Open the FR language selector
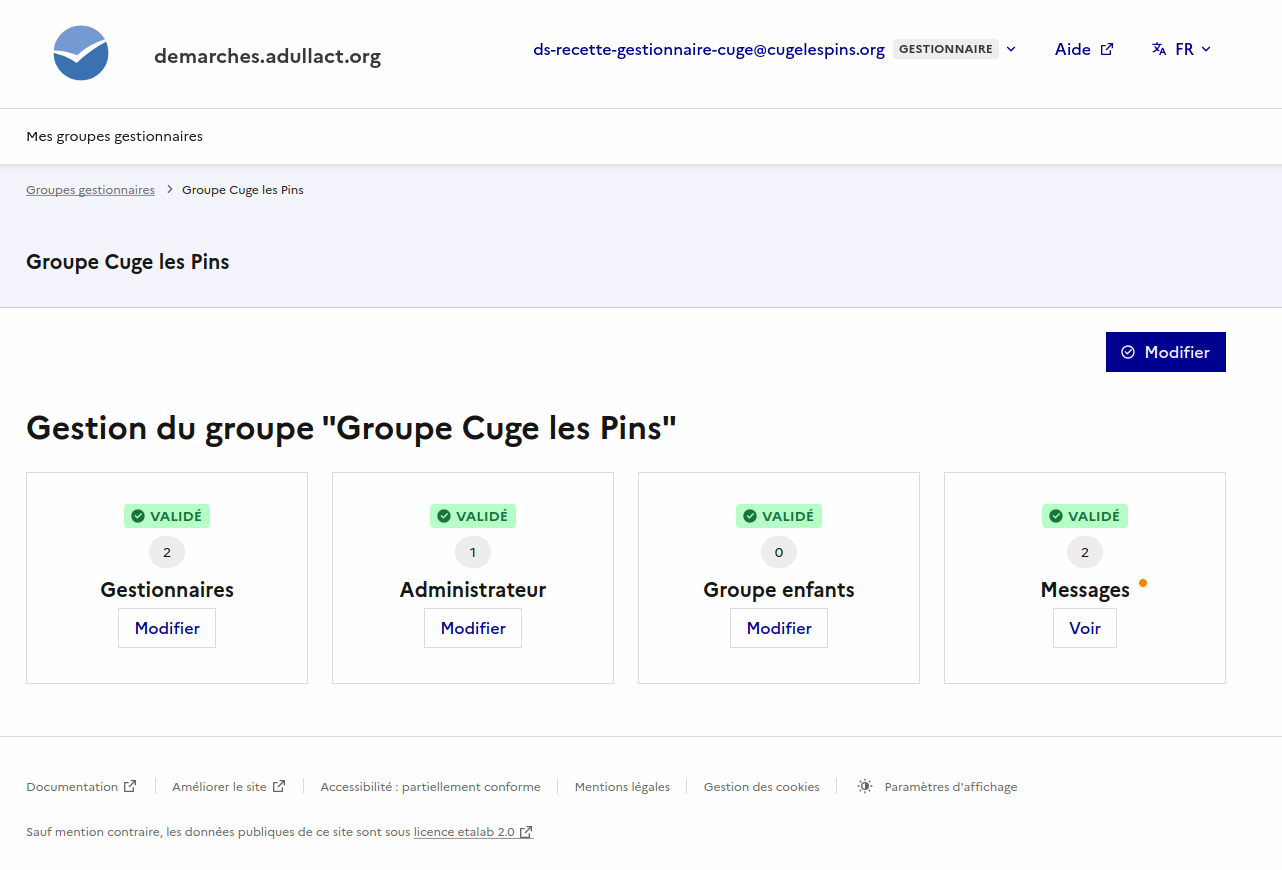This screenshot has width=1282, height=870. [x=1181, y=49]
